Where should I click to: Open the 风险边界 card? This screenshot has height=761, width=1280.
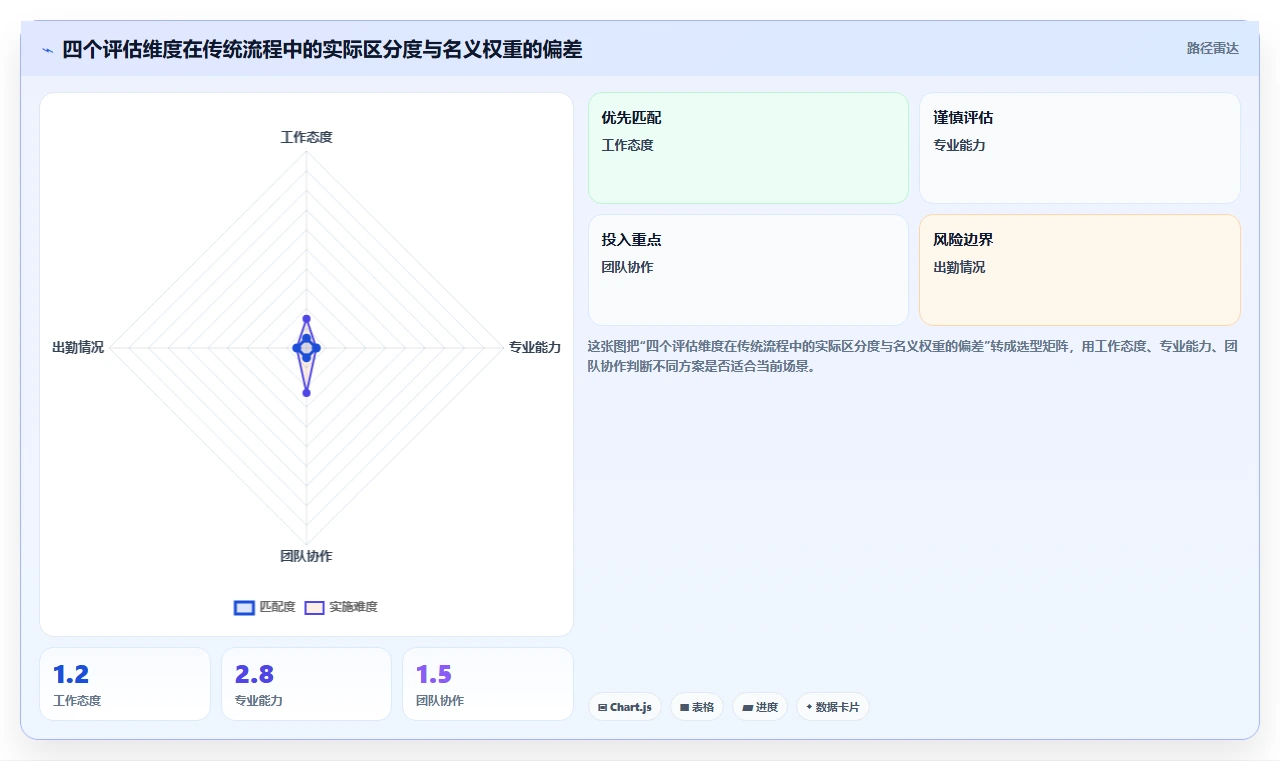coord(1080,270)
